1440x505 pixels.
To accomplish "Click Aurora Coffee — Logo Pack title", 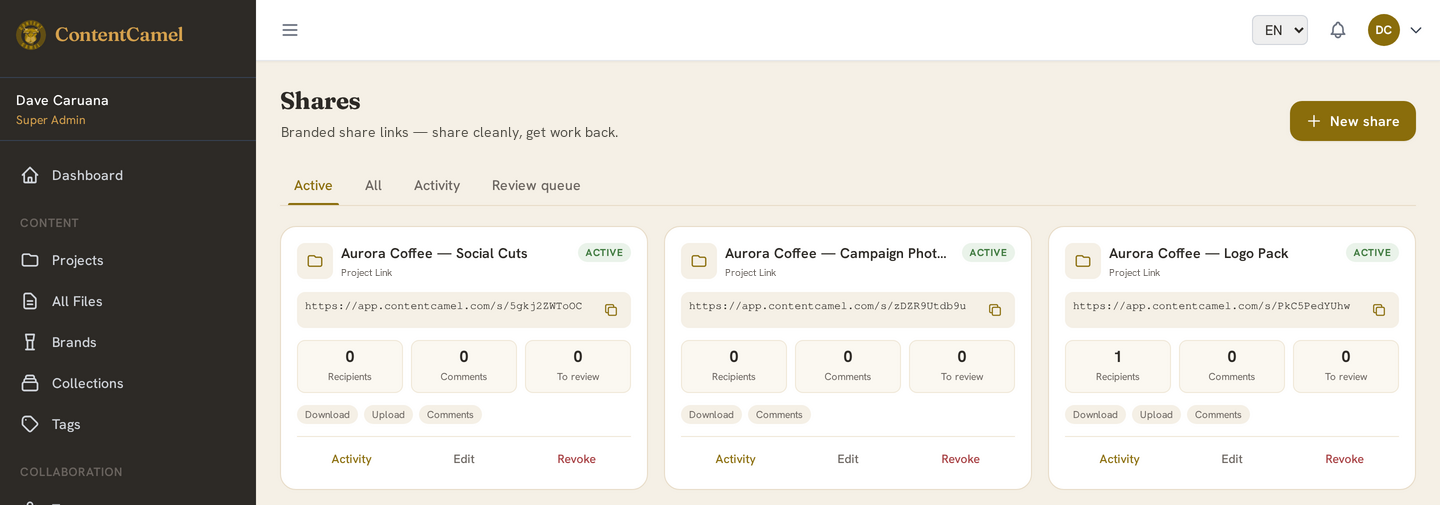I will coord(1198,253).
